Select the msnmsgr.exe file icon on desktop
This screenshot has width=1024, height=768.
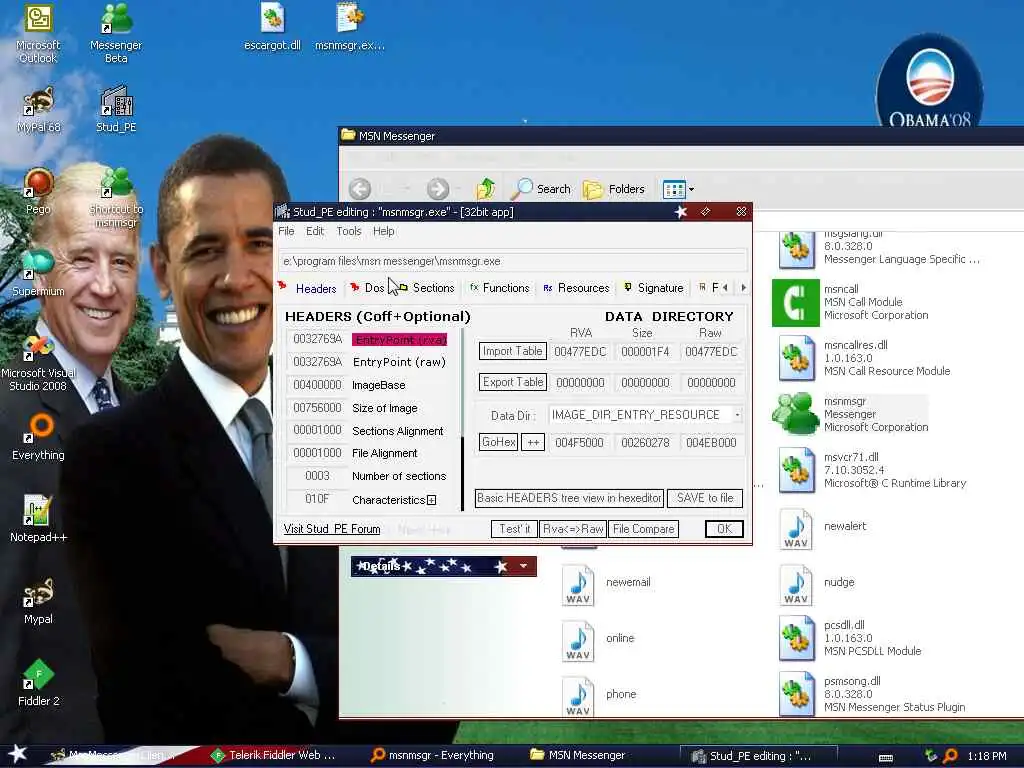[349, 27]
